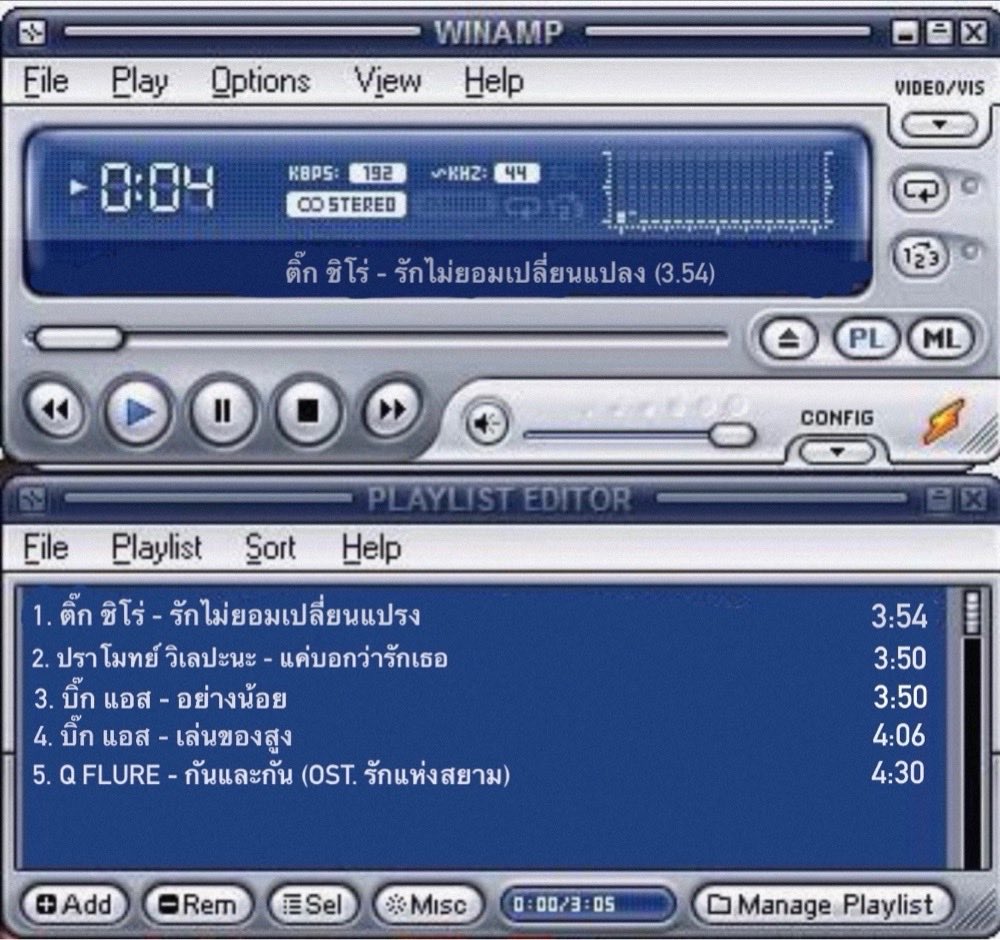
Task: Click the STEREO indicator
Action: (346, 205)
